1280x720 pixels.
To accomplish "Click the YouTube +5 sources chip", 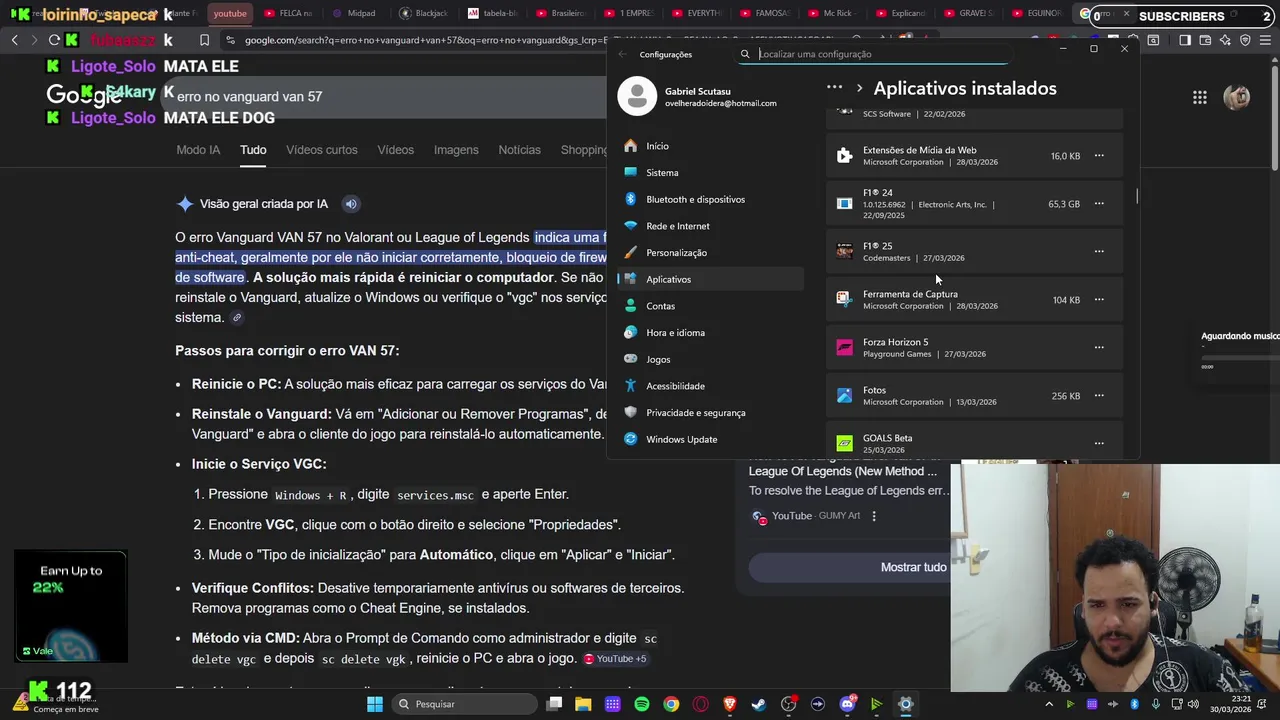I will tap(615, 659).
